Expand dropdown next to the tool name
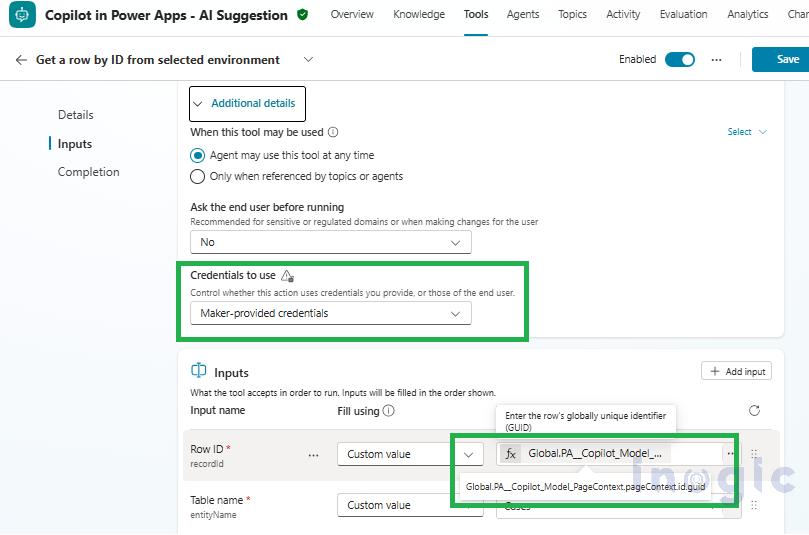The image size is (809, 535). pos(308,60)
